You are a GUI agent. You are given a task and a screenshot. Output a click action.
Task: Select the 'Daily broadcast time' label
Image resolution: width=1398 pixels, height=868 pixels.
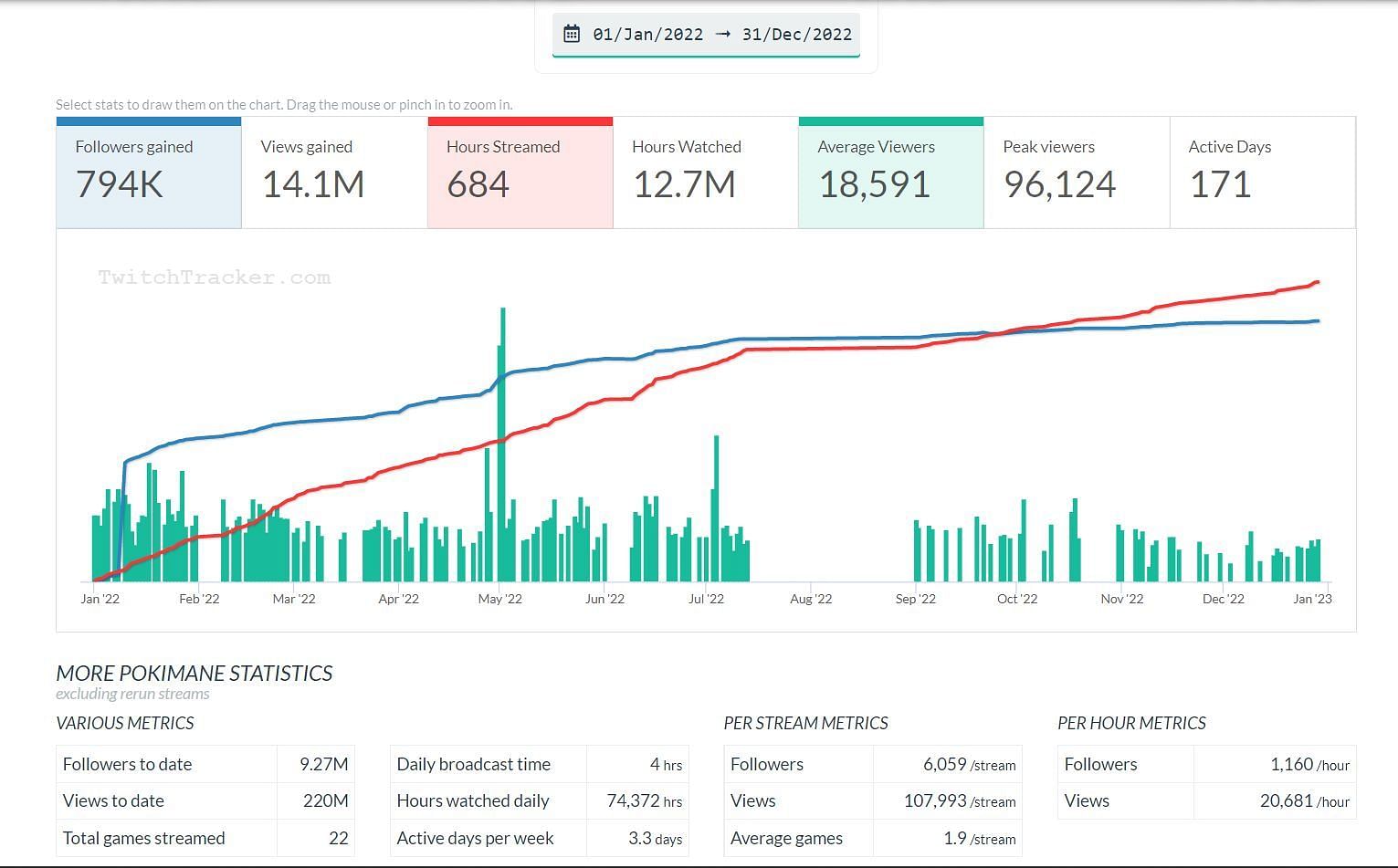473,764
